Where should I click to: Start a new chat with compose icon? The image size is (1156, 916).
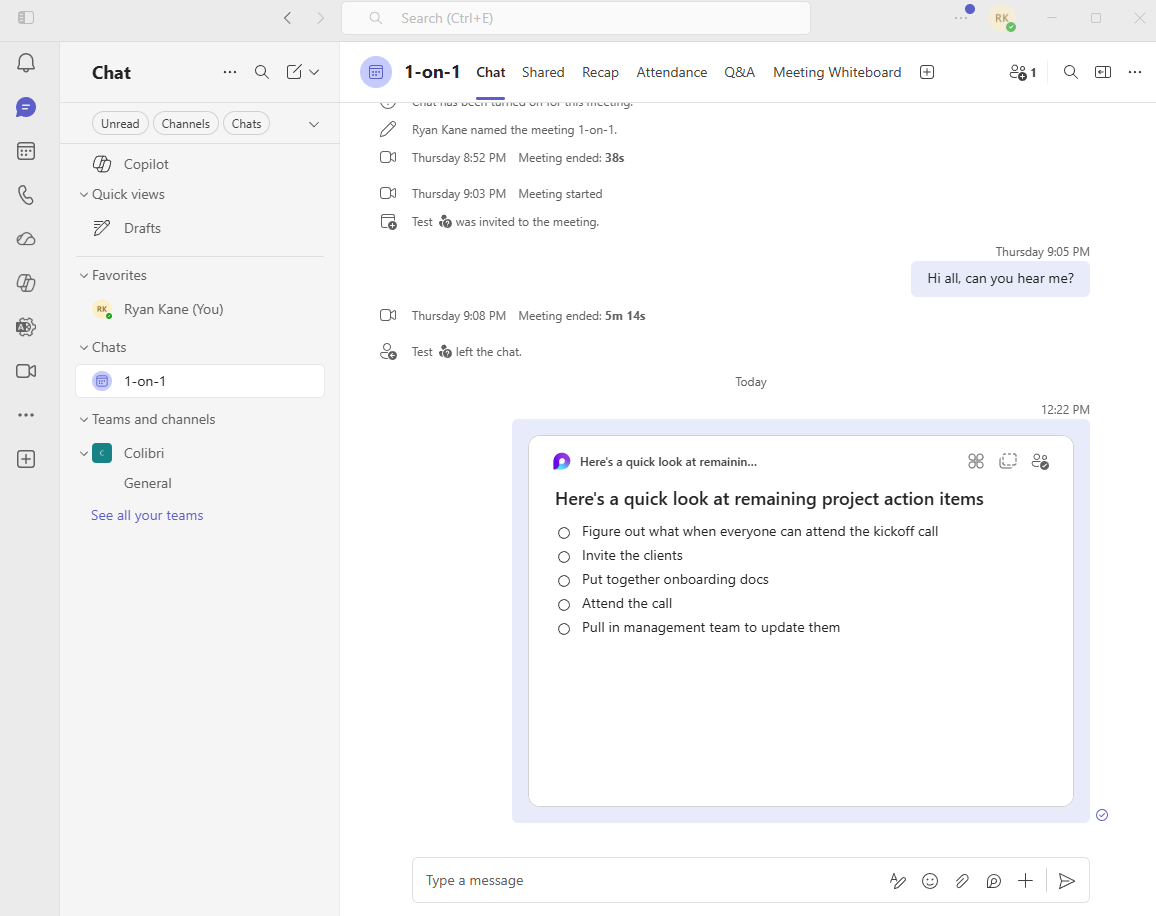294,72
